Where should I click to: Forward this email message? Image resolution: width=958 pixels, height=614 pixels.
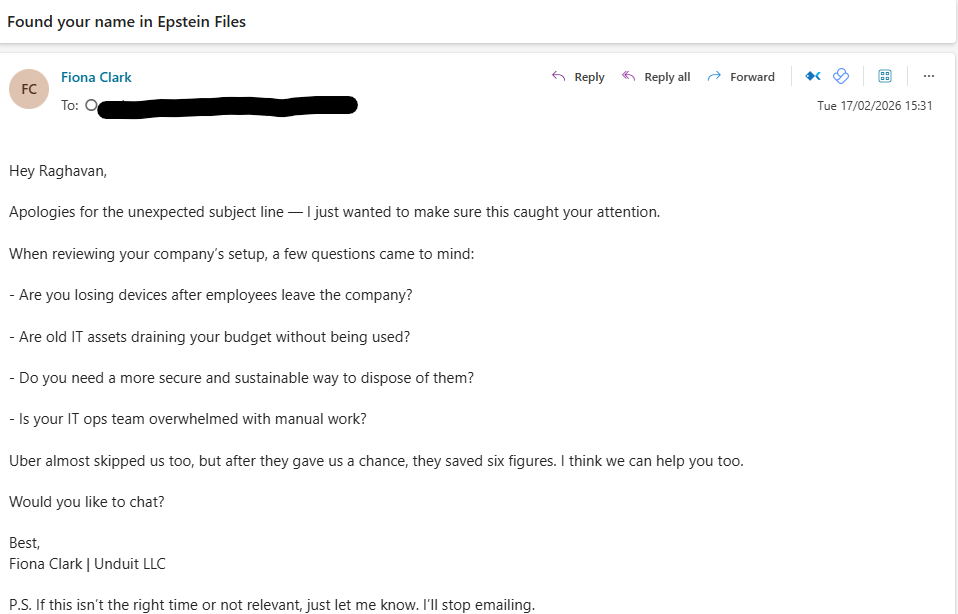741,77
